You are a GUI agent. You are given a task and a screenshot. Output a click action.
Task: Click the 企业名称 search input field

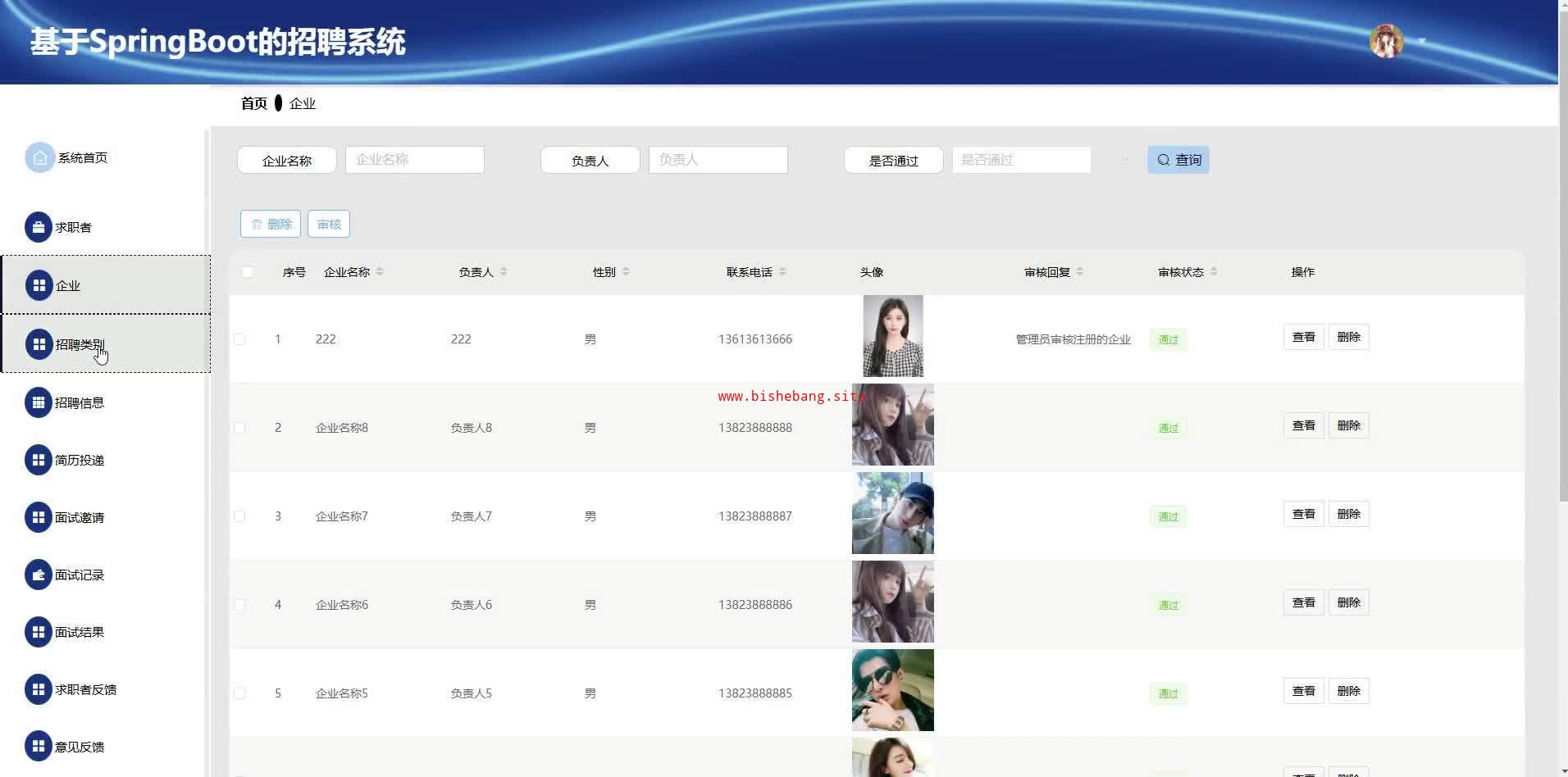point(415,160)
